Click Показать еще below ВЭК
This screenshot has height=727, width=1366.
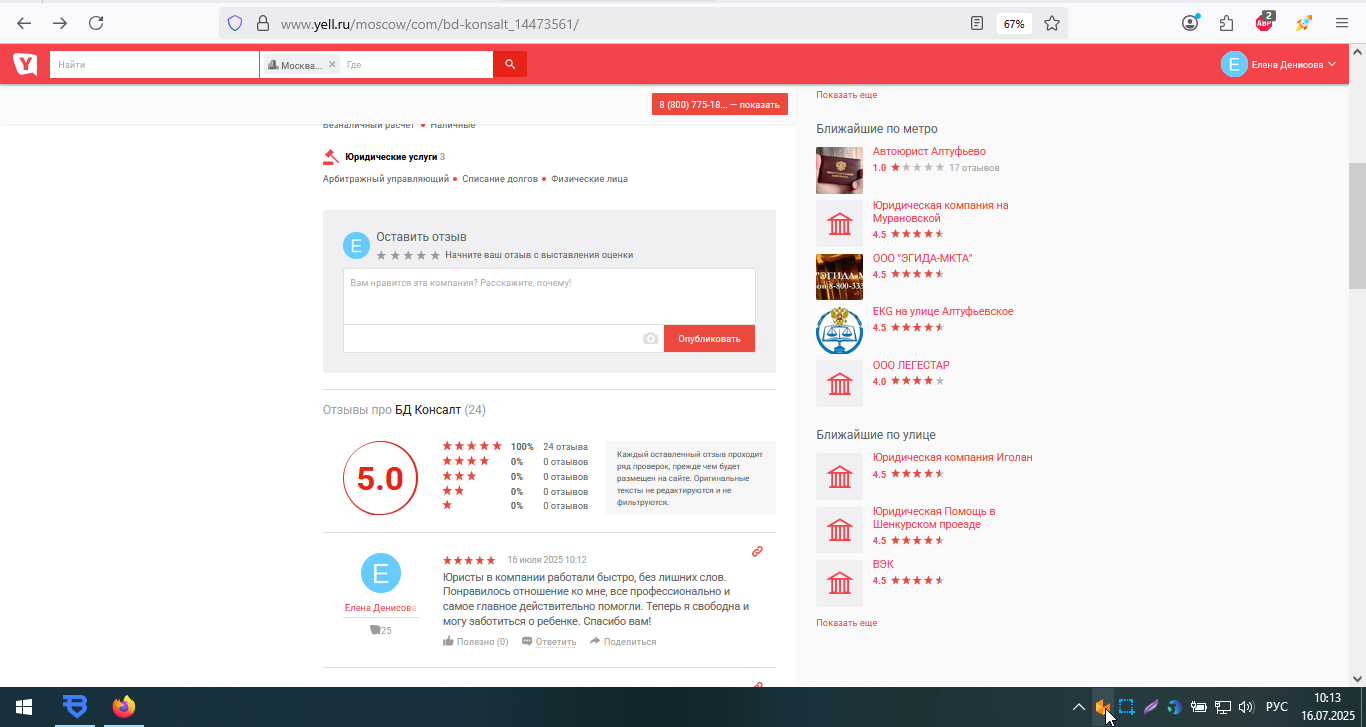point(846,623)
